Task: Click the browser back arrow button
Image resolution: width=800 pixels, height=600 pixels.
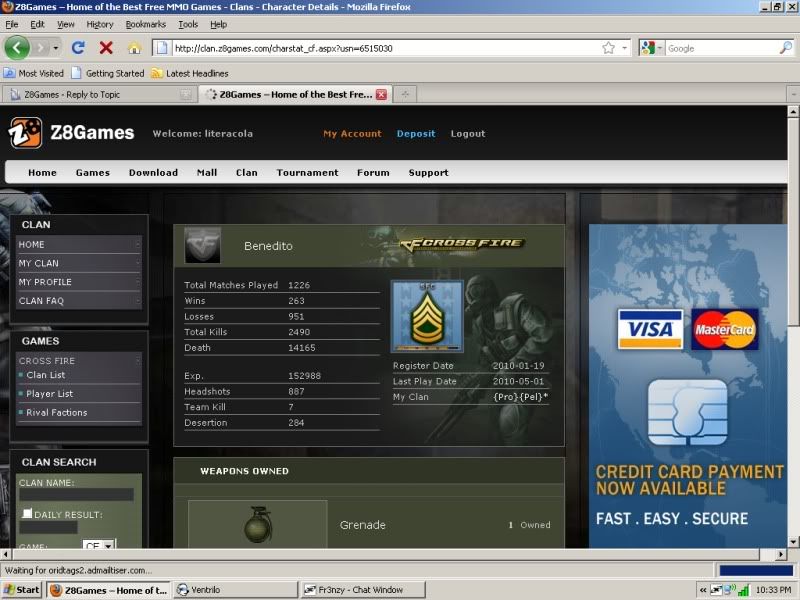Action: [18, 47]
